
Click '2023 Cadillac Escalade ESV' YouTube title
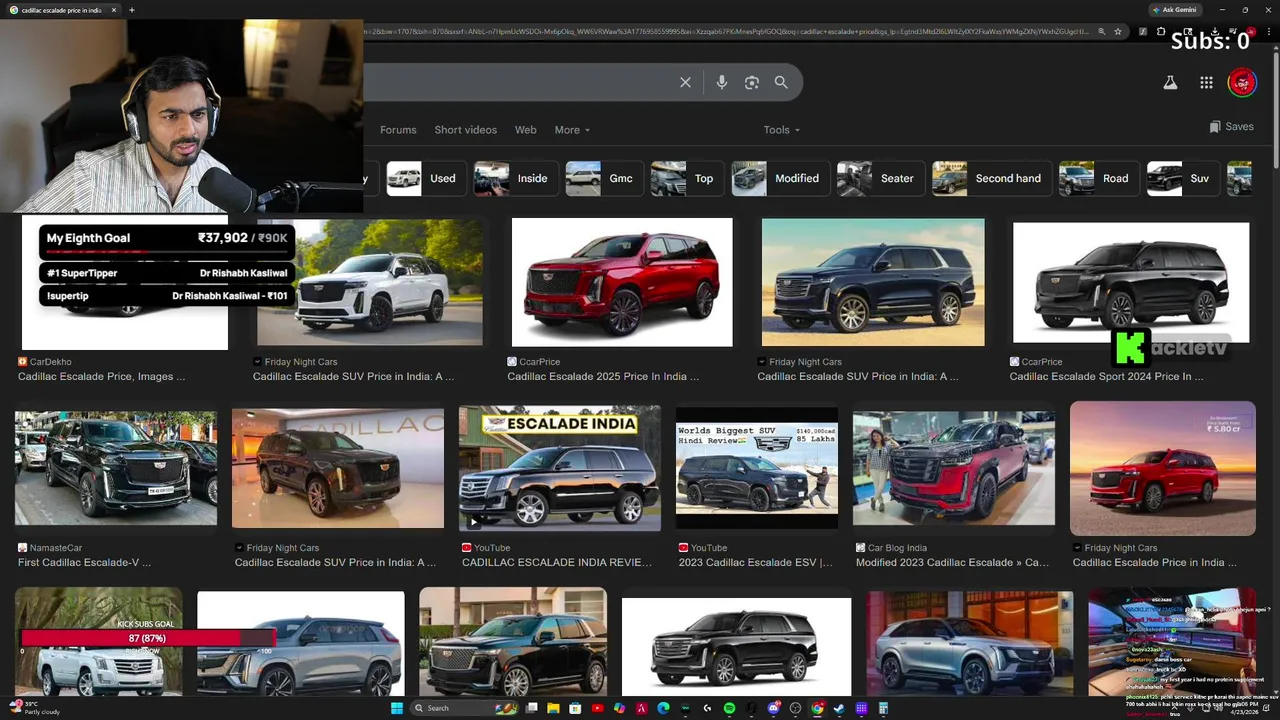pos(755,563)
